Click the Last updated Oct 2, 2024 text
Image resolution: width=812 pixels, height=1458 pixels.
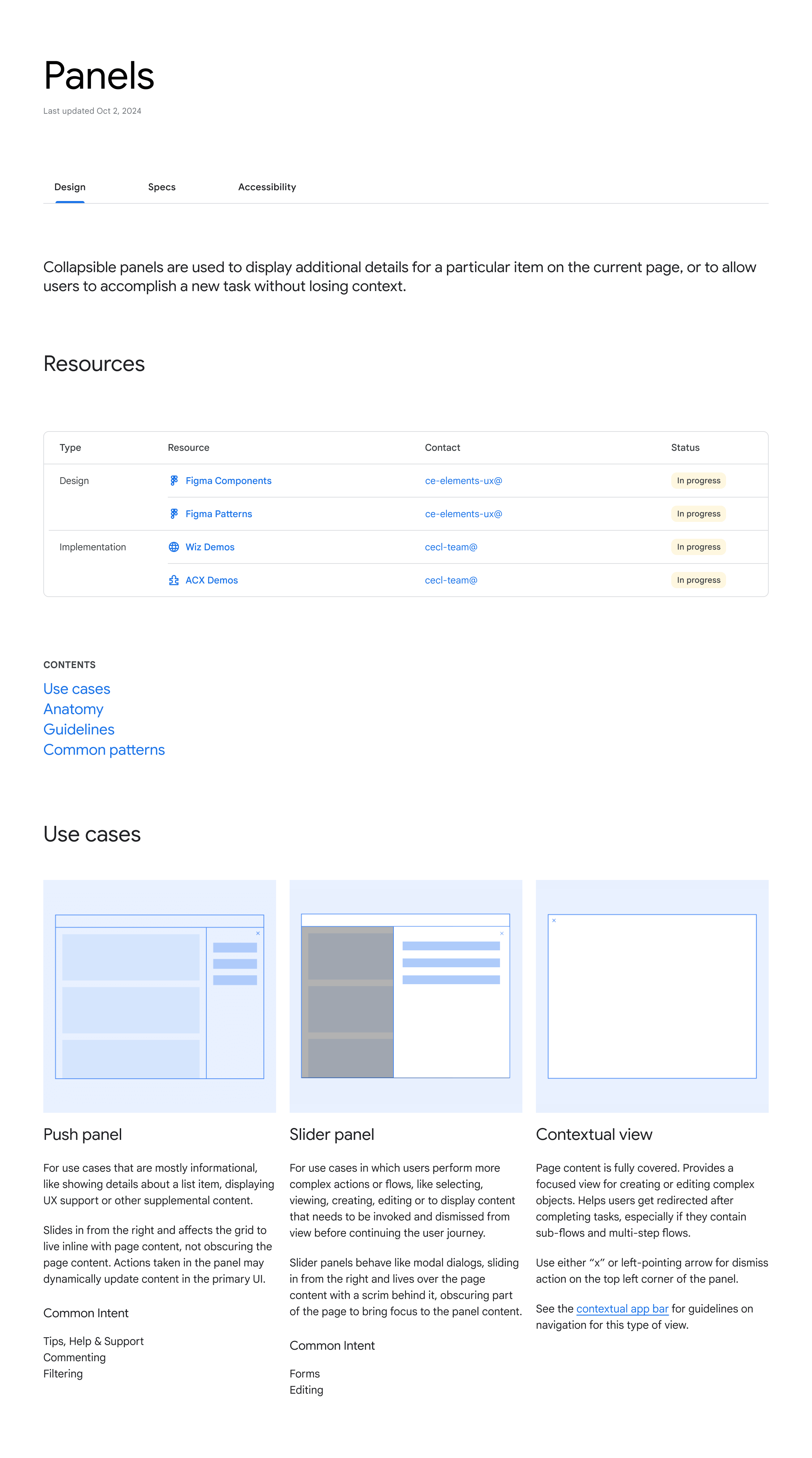(x=92, y=111)
